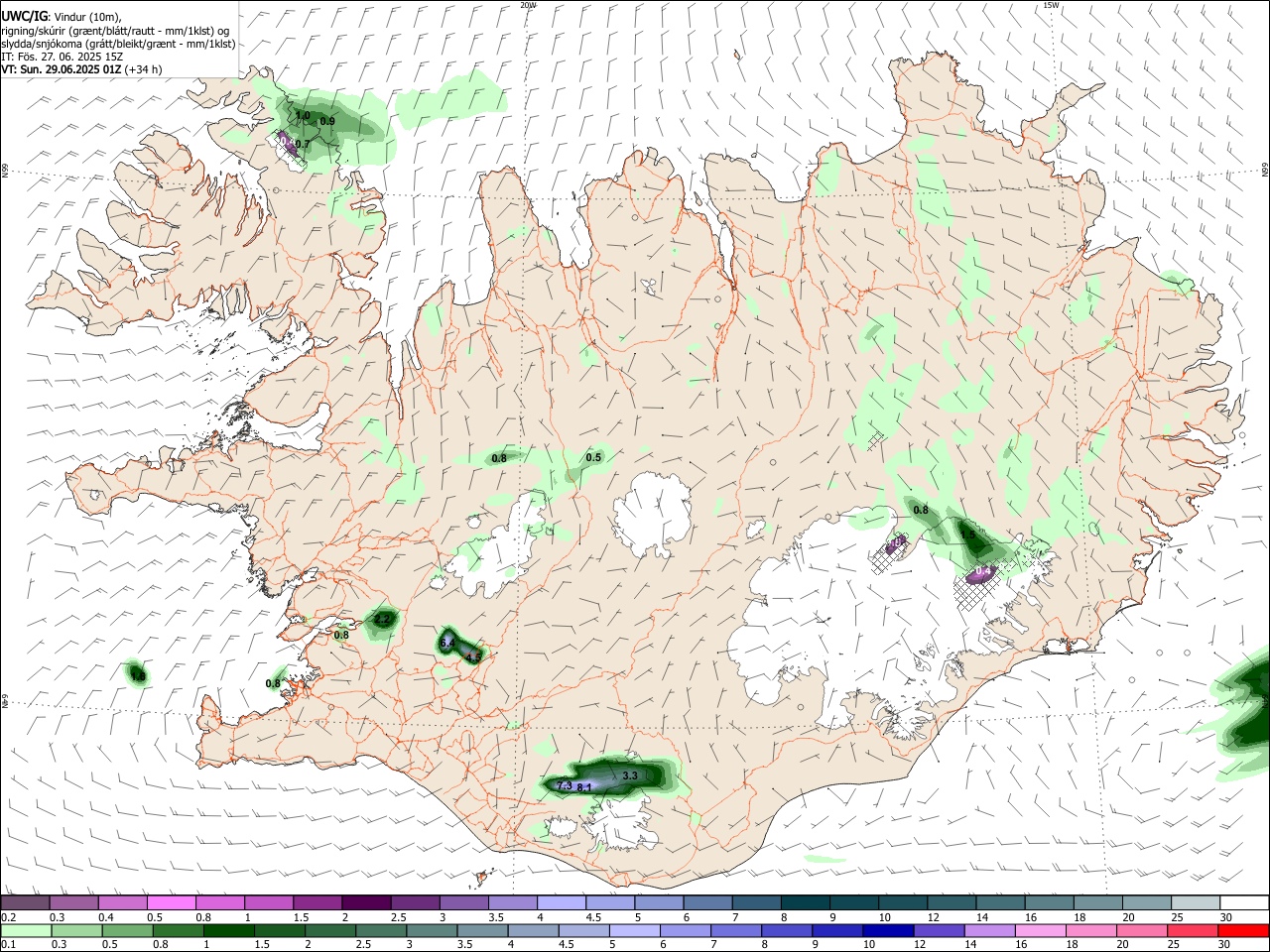Click the 3.3 precipitation value on the south coast
This screenshot has width=1270, height=952.
[629, 775]
